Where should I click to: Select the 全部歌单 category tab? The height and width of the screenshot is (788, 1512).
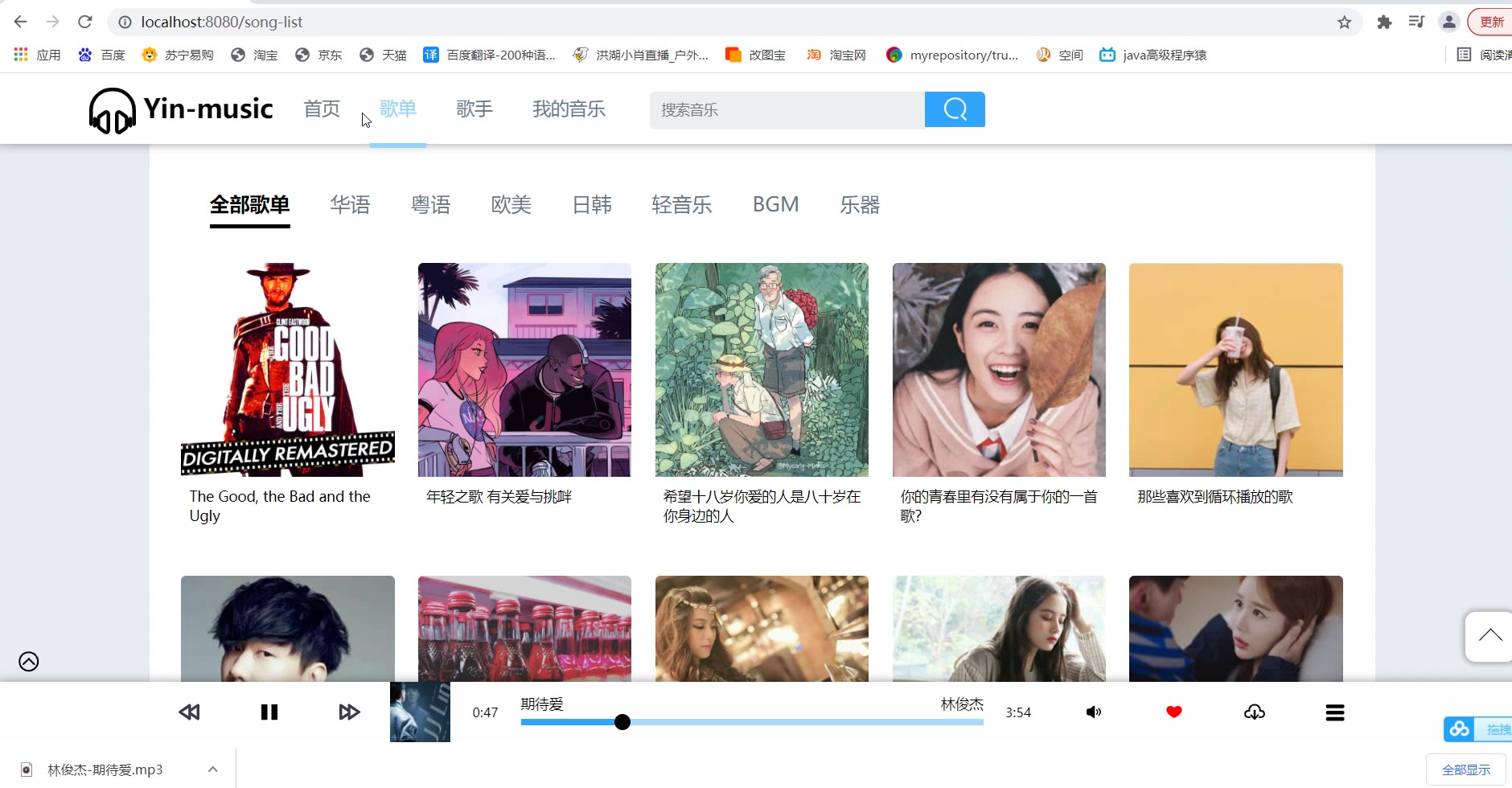coord(250,205)
